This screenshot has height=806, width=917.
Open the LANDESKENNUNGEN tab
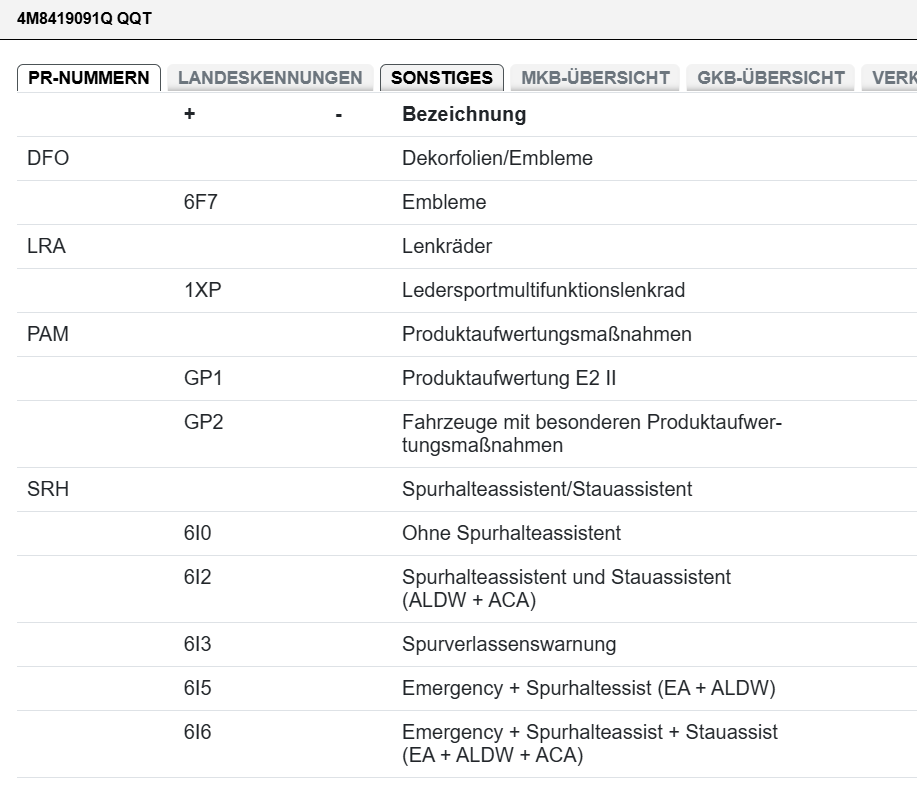[x=270, y=78]
